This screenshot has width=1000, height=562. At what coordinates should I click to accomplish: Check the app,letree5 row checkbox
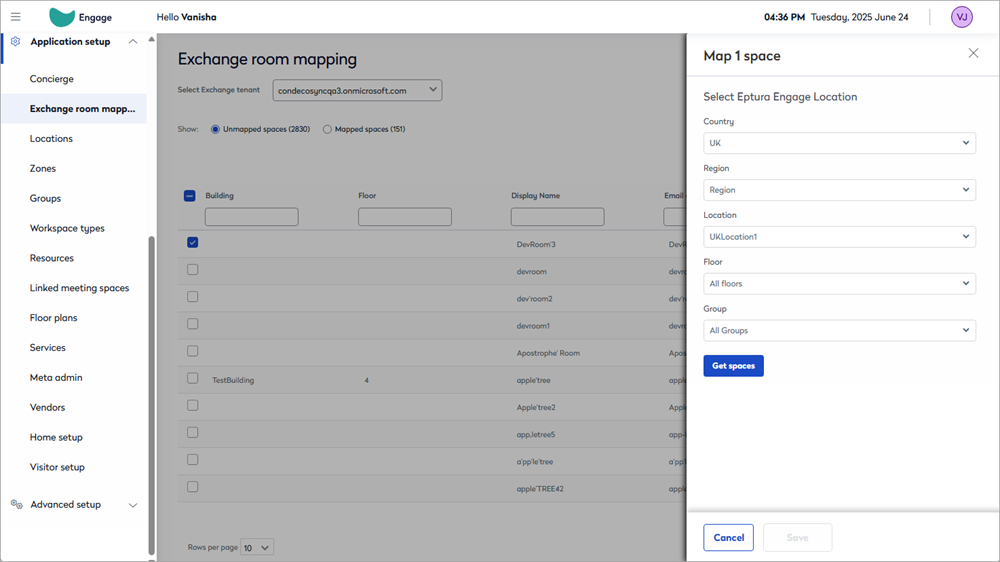(x=193, y=433)
